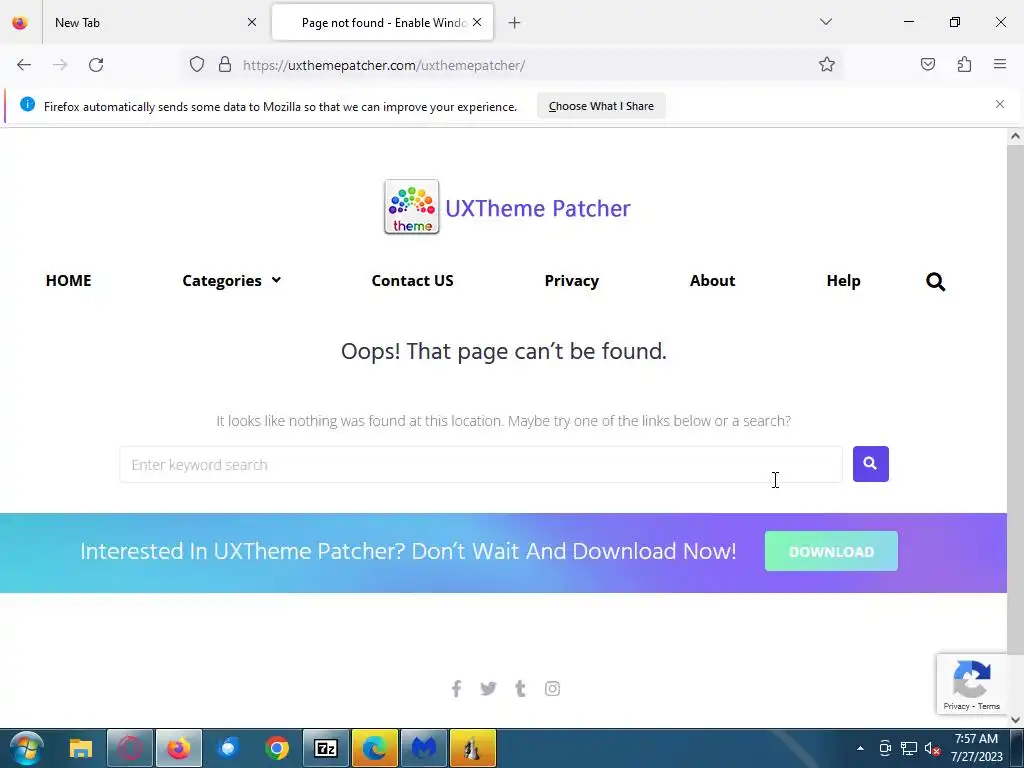The image size is (1024, 768).
Task: Open Microsoft Edge from the taskbar
Action: (375, 748)
